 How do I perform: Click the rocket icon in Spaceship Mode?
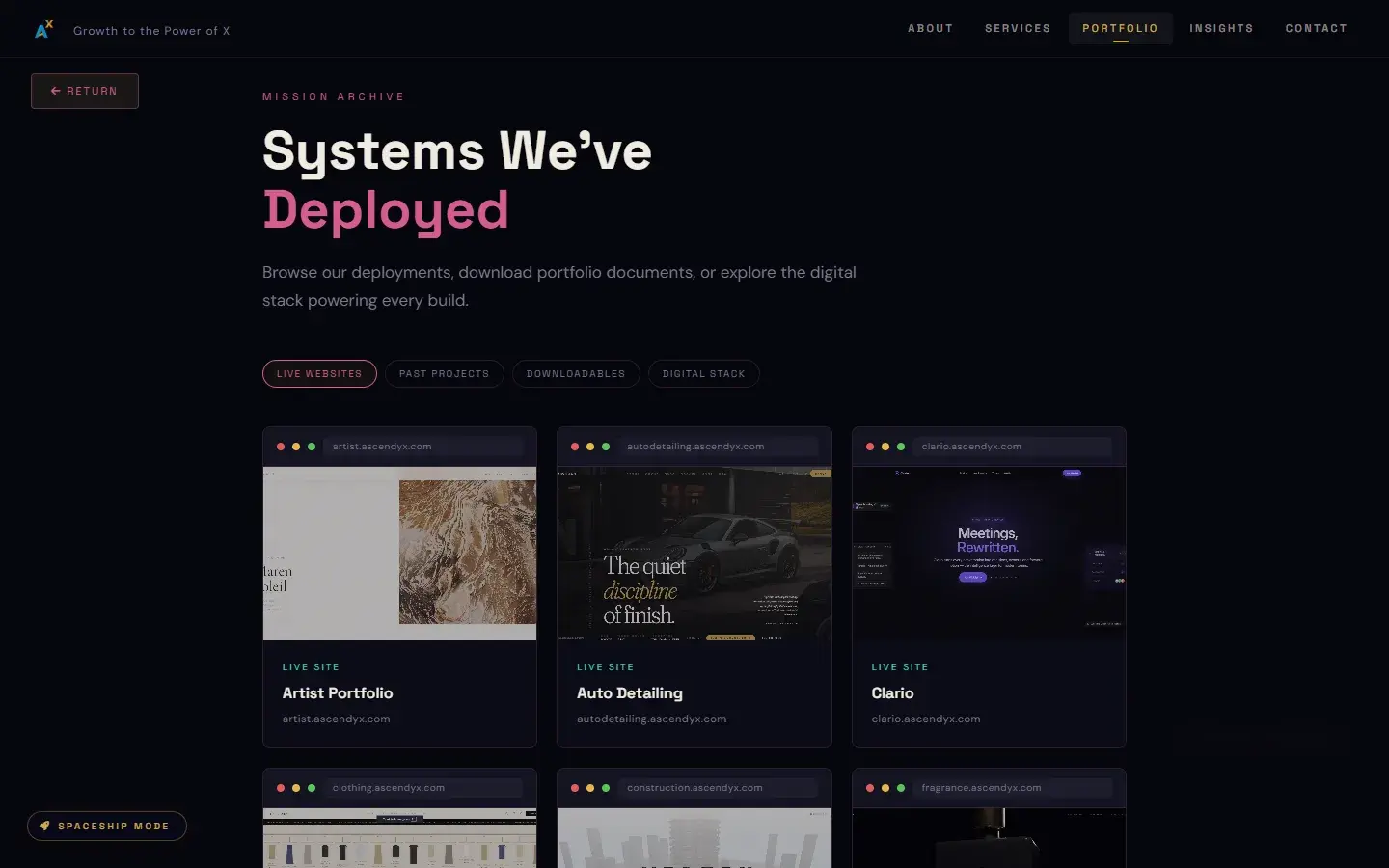[x=44, y=826]
